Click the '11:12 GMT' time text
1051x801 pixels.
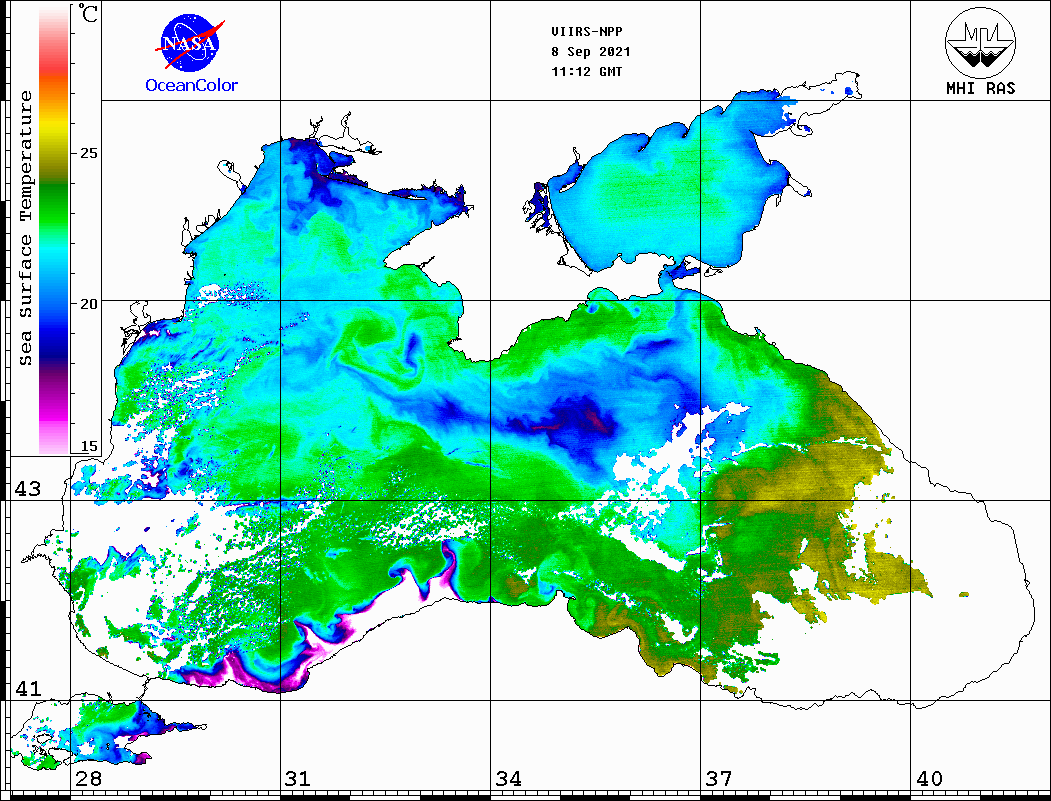pyautogui.click(x=586, y=72)
